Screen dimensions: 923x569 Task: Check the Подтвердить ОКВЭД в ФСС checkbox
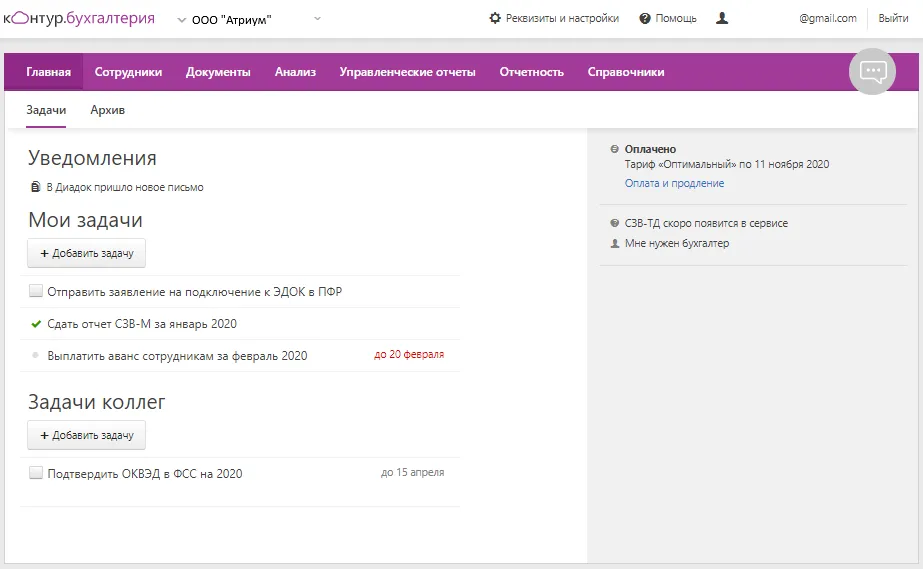(x=36, y=472)
